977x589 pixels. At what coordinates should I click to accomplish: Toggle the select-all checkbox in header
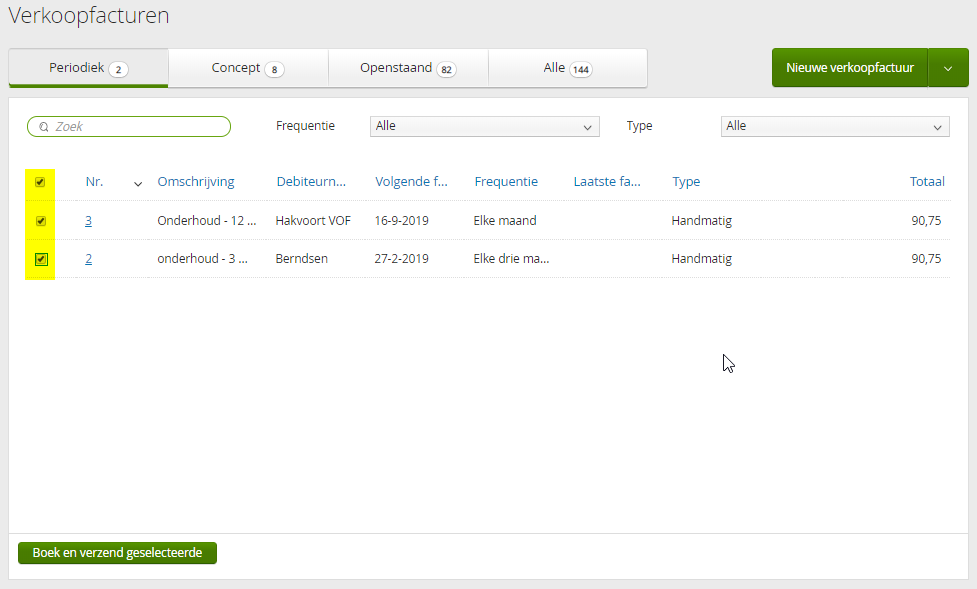click(40, 182)
